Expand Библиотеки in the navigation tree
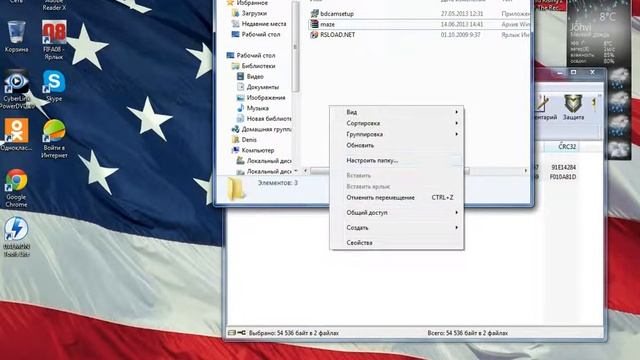The width and height of the screenshot is (640, 360). click(x=258, y=66)
